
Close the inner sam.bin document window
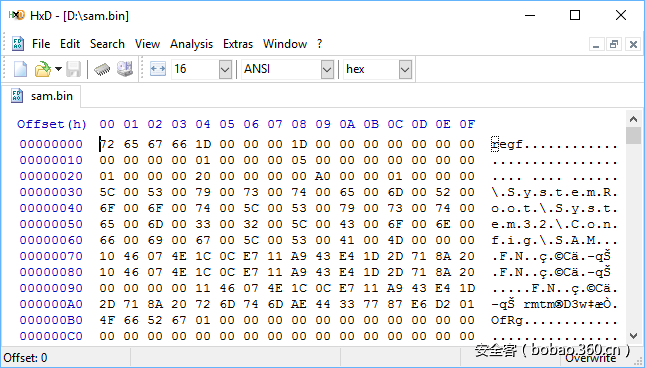(x=633, y=44)
